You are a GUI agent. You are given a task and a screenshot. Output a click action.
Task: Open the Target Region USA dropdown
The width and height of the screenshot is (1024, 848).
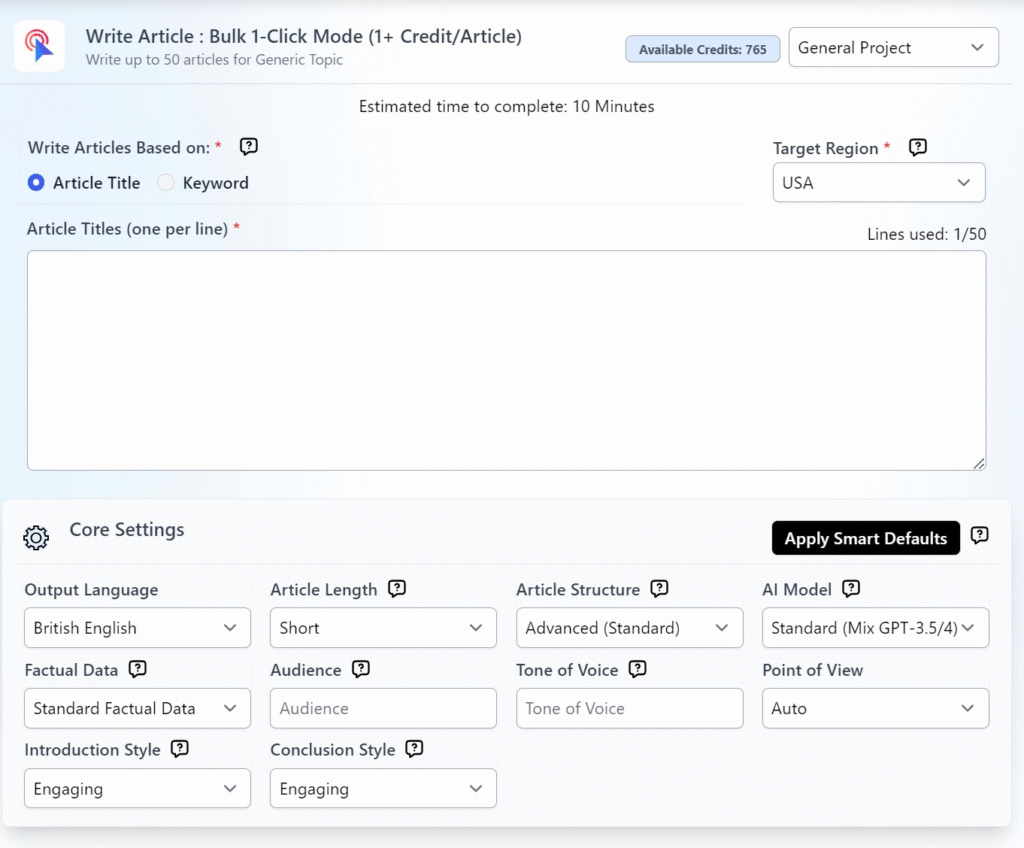pos(878,182)
